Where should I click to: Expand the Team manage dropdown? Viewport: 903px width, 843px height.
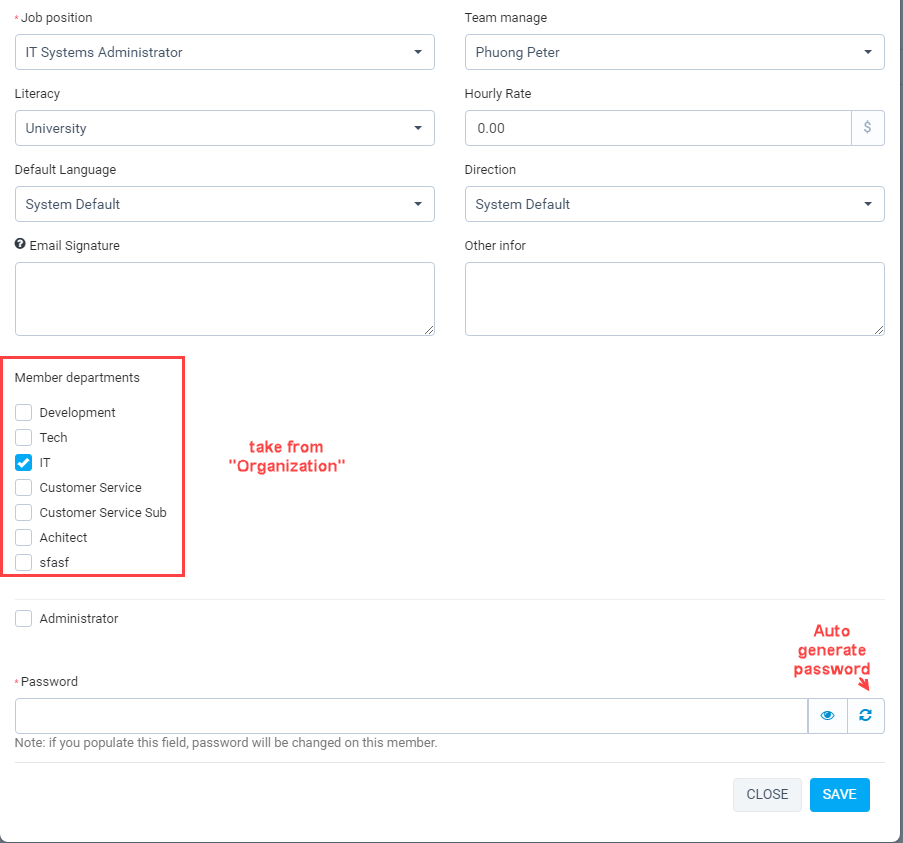[x=674, y=52]
